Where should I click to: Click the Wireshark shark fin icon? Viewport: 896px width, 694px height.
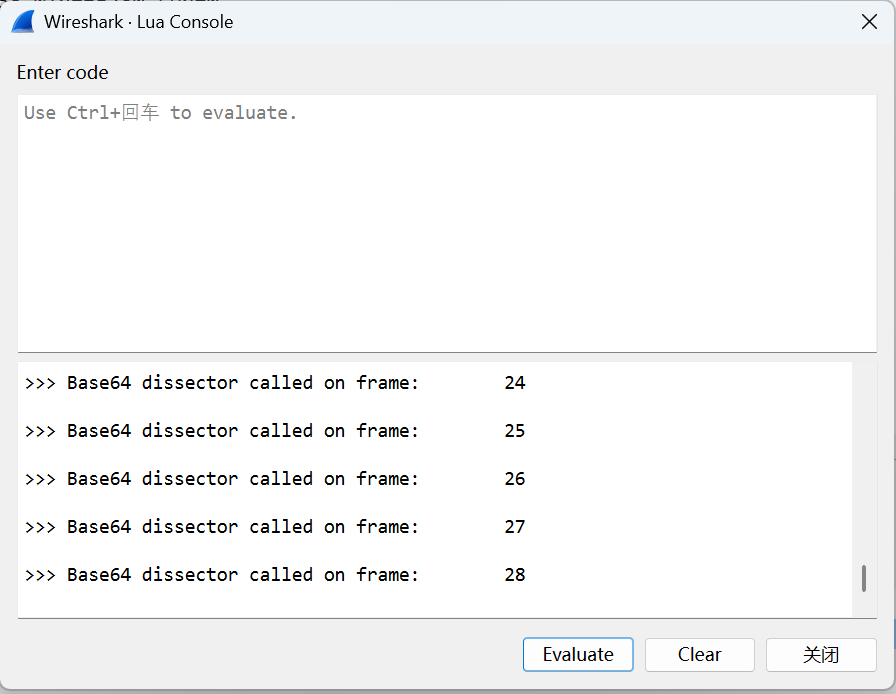pos(23,22)
